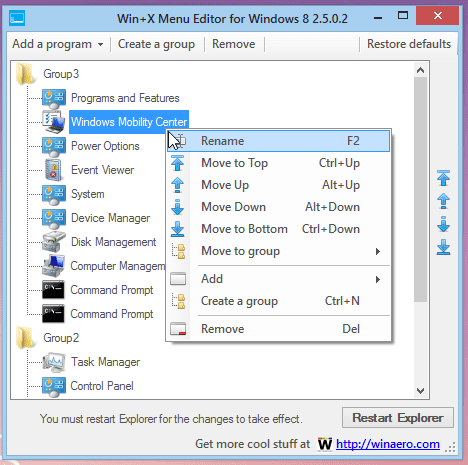Click the Group3 folder icon
468x465 pixels.
25,74
